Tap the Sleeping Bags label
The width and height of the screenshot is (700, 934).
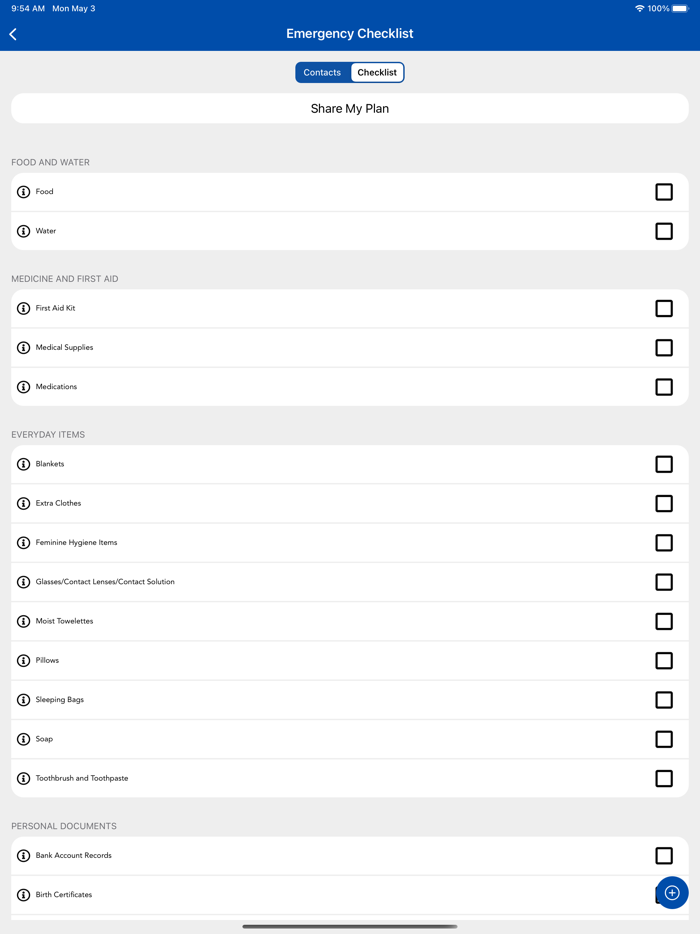coord(60,699)
